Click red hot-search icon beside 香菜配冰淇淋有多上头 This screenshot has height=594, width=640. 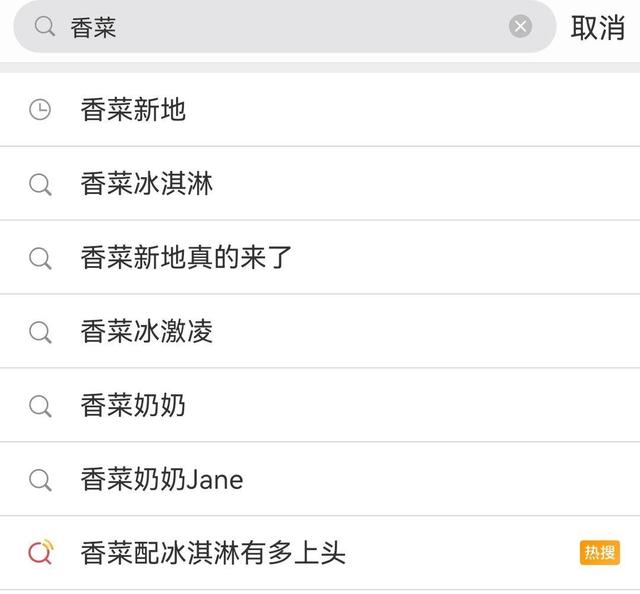click(x=40, y=553)
